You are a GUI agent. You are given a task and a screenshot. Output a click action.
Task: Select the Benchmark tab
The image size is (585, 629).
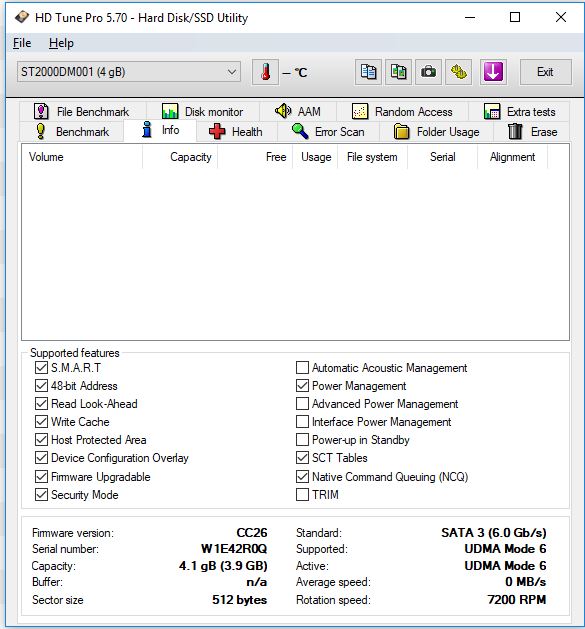(73, 132)
